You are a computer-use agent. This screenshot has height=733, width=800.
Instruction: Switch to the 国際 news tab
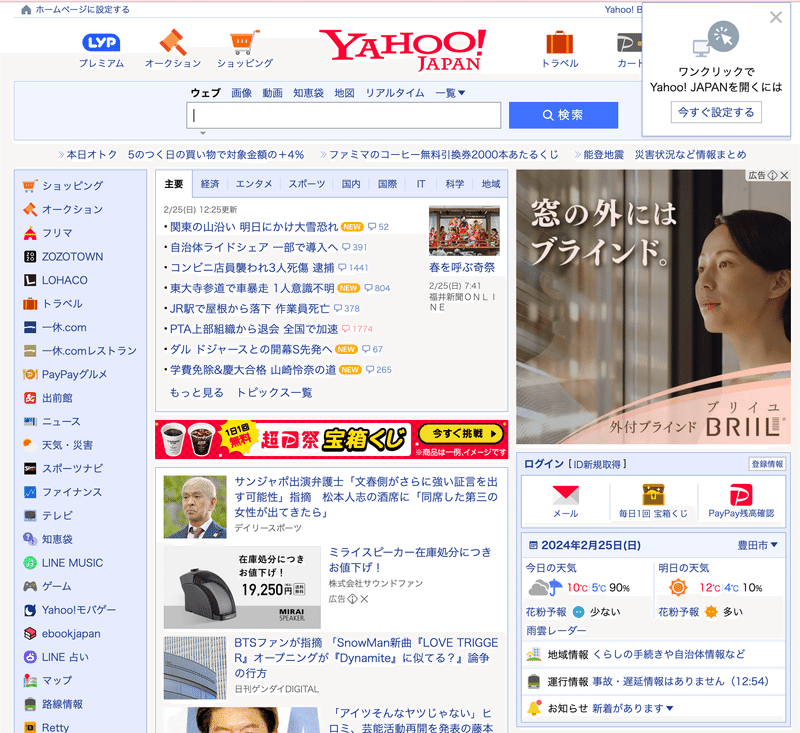387,184
